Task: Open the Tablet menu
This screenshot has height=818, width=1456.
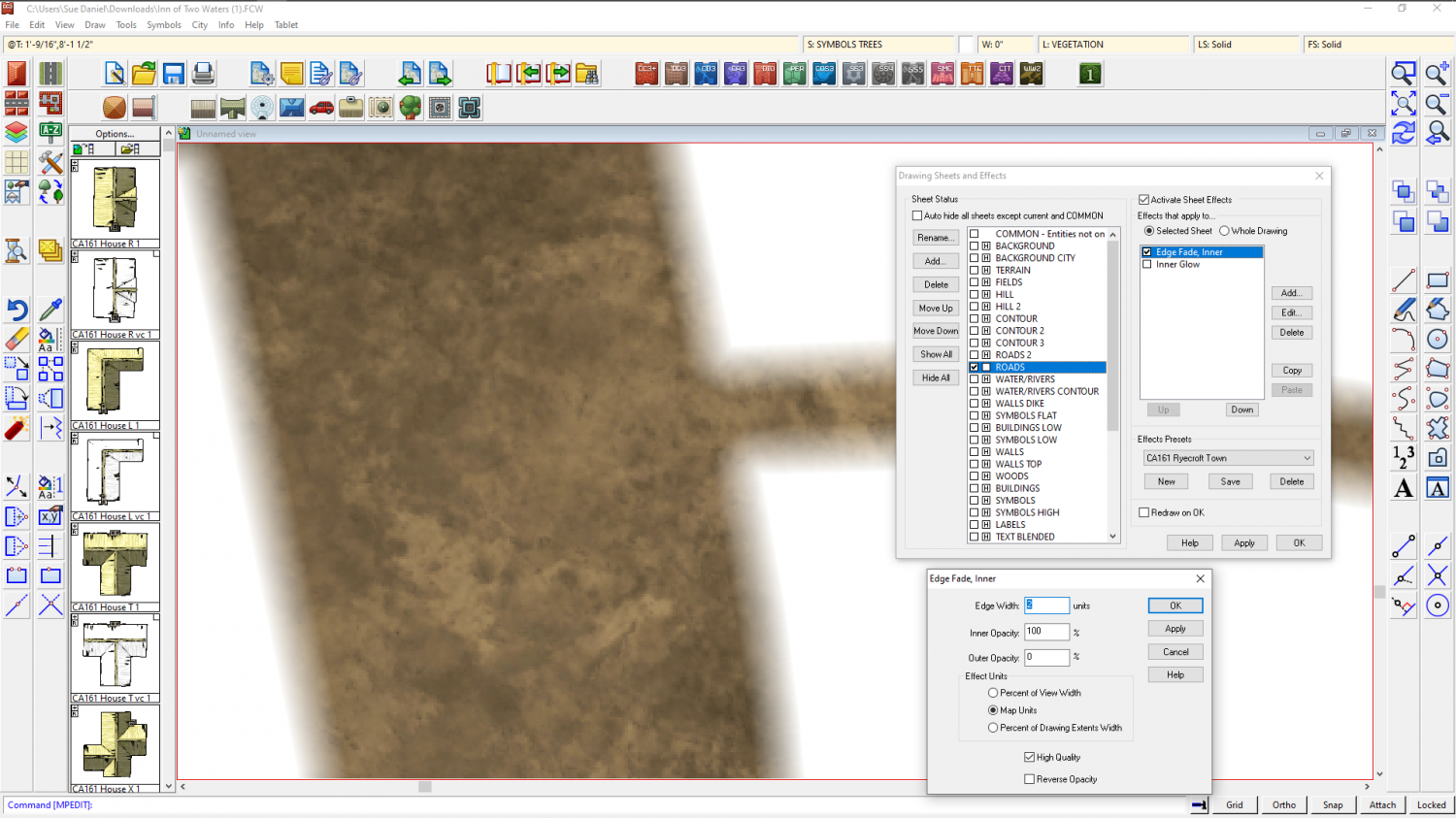Action: (286, 25)
